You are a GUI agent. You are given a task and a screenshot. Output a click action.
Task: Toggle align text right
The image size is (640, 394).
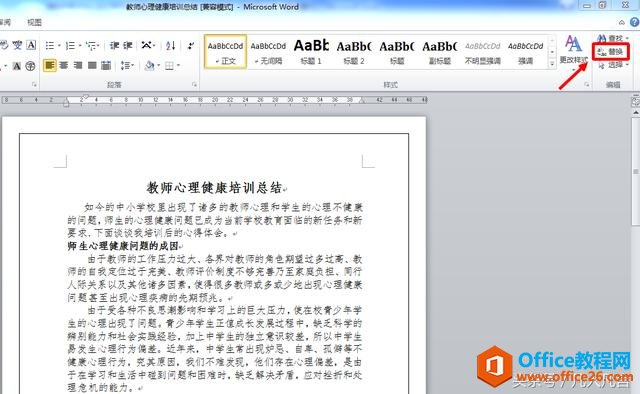tap(78, 65)
